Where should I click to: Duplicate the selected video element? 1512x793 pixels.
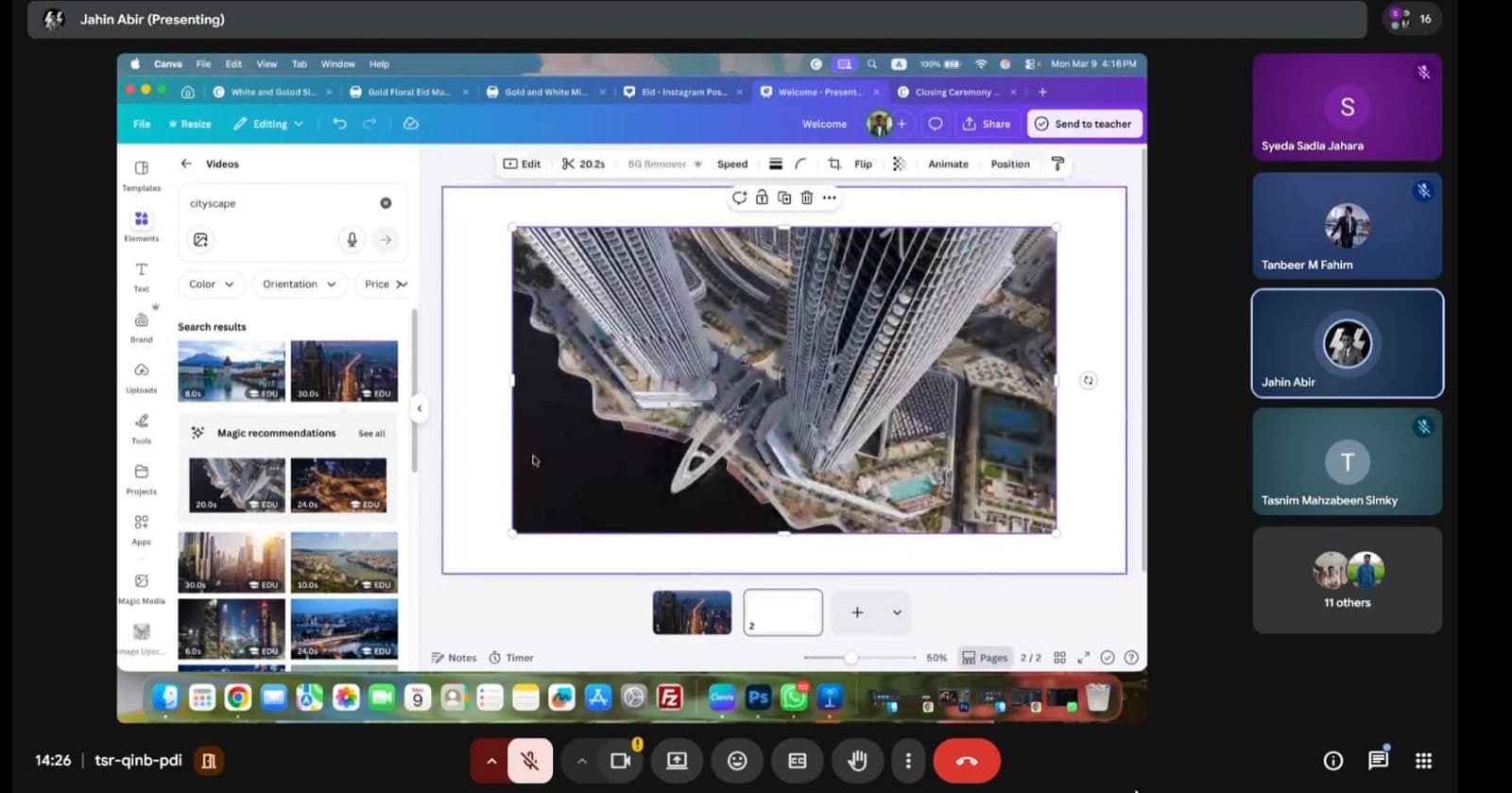[x=784, y=198]
